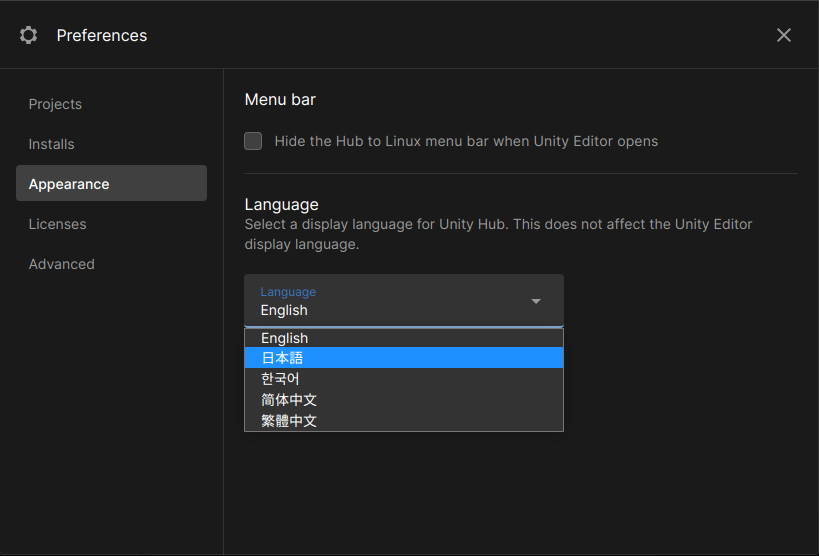Image resolution: width=819 pixels, height=556 pixels.
Task: Choose English from the language list
Action: tap(404, 338)
